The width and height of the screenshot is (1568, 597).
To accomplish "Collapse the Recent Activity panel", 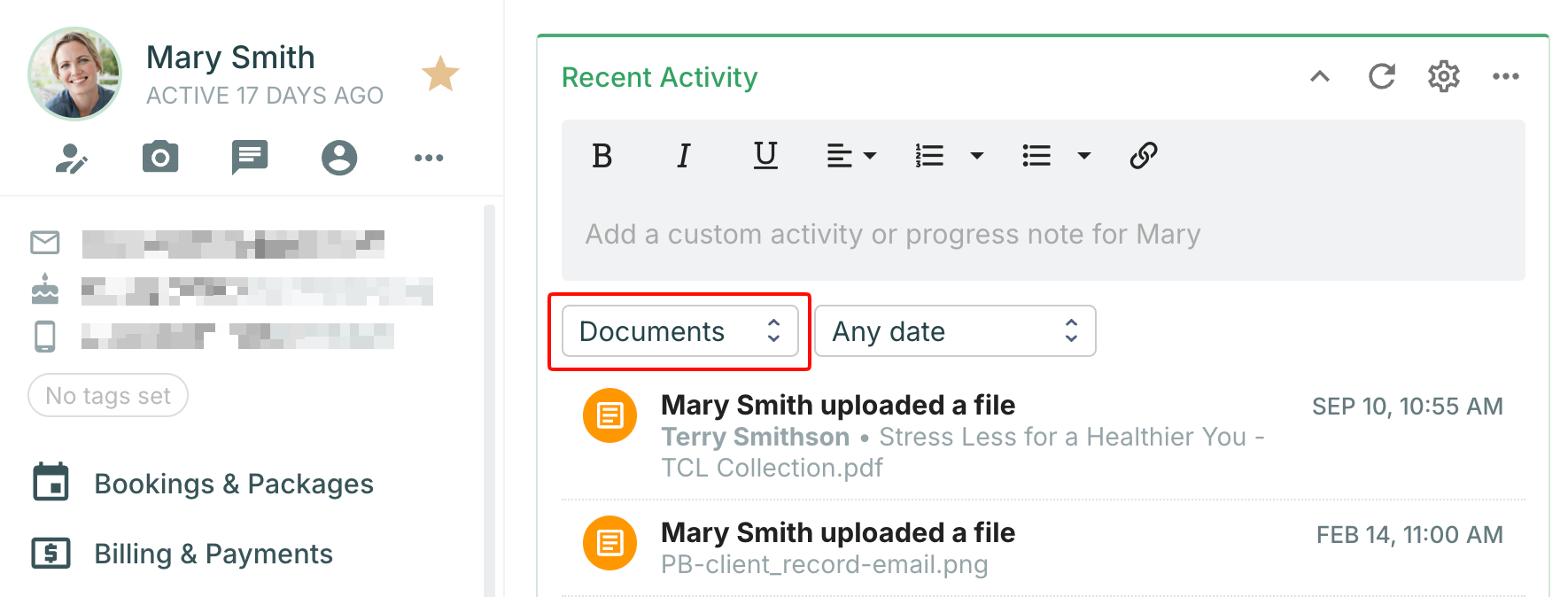I will pos(1320,77).
